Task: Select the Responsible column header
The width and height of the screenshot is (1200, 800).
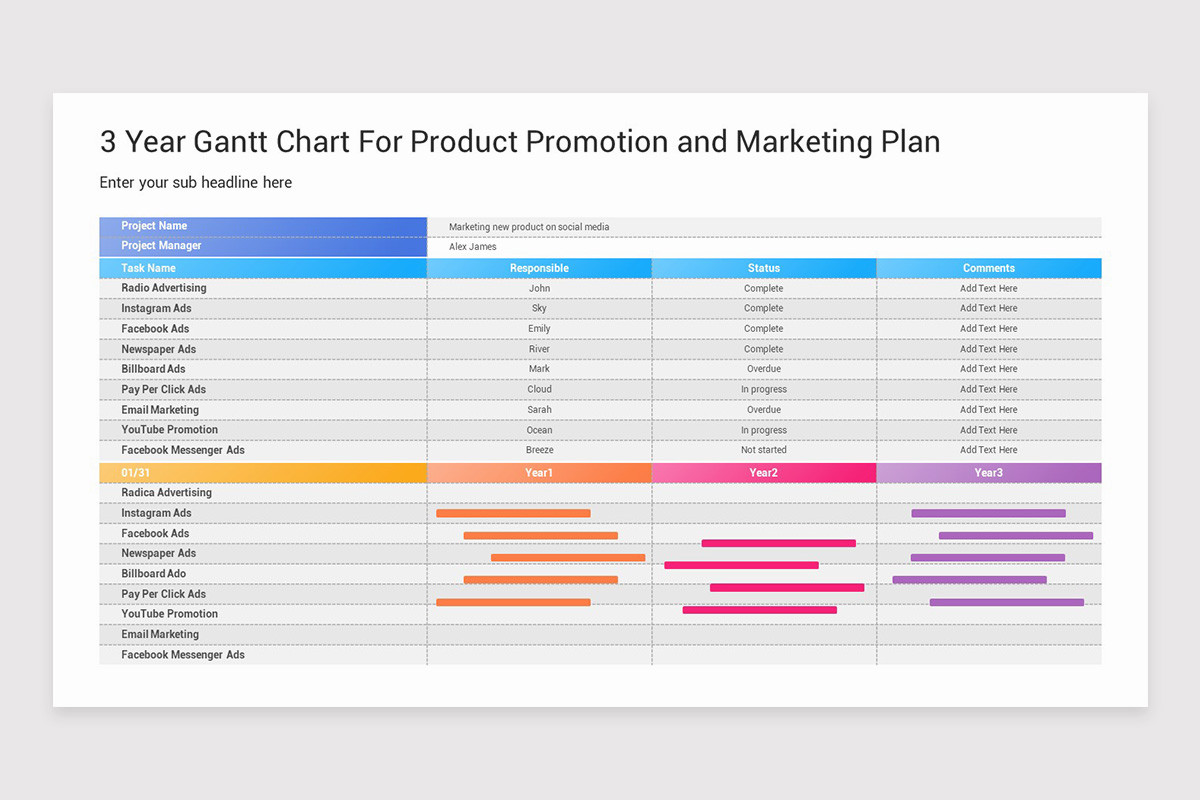Action: click(x=539, y=268)
